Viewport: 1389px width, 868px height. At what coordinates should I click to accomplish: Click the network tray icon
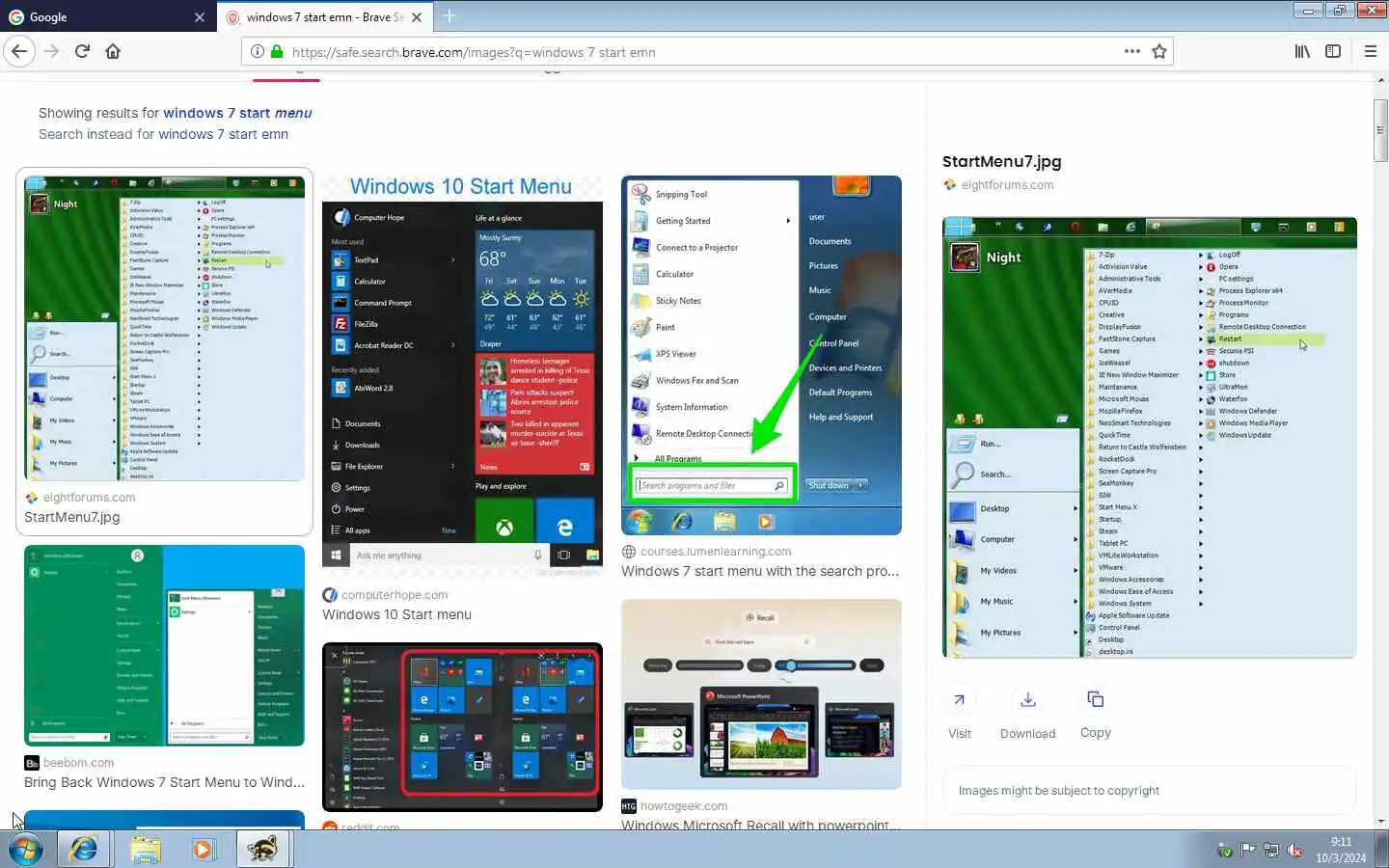click(x=1271, y=850)
